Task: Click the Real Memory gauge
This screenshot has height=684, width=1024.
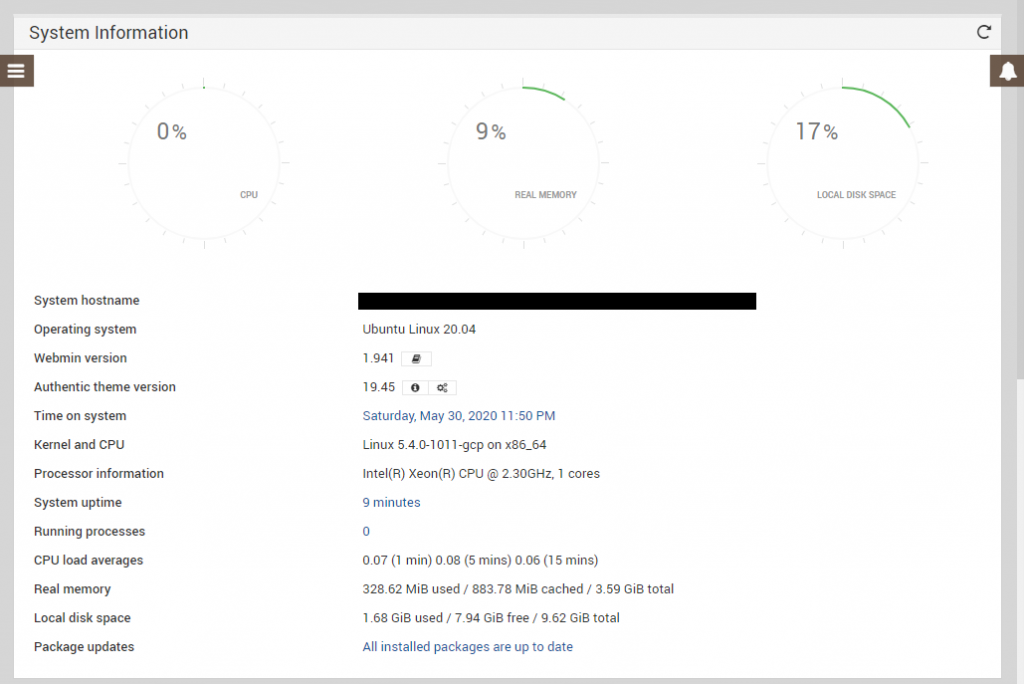Action: (x=523, y=162)
